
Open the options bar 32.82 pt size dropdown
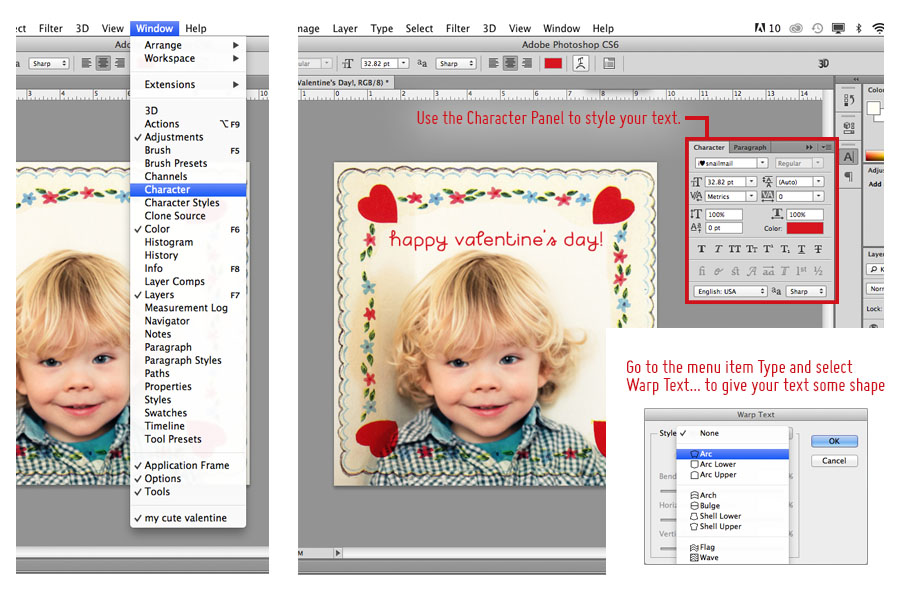[404, 63]
